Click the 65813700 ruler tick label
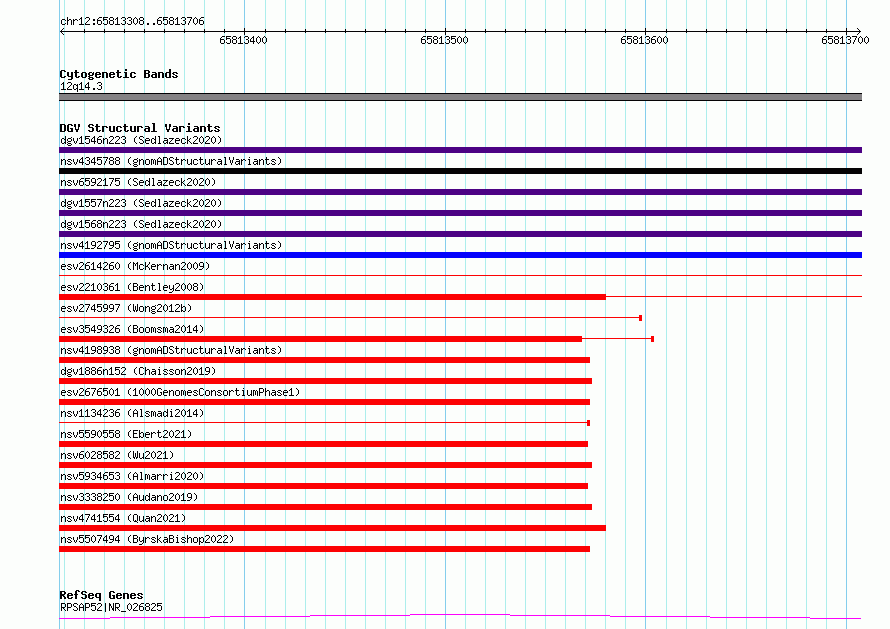The image size is (890, 629). click(x=845, y=40)
